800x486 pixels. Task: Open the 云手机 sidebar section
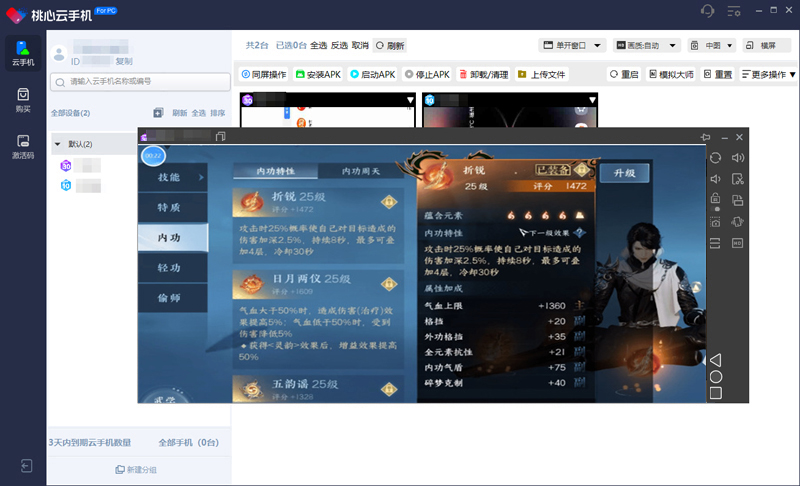pyautogui.click(x=23, y=53)
